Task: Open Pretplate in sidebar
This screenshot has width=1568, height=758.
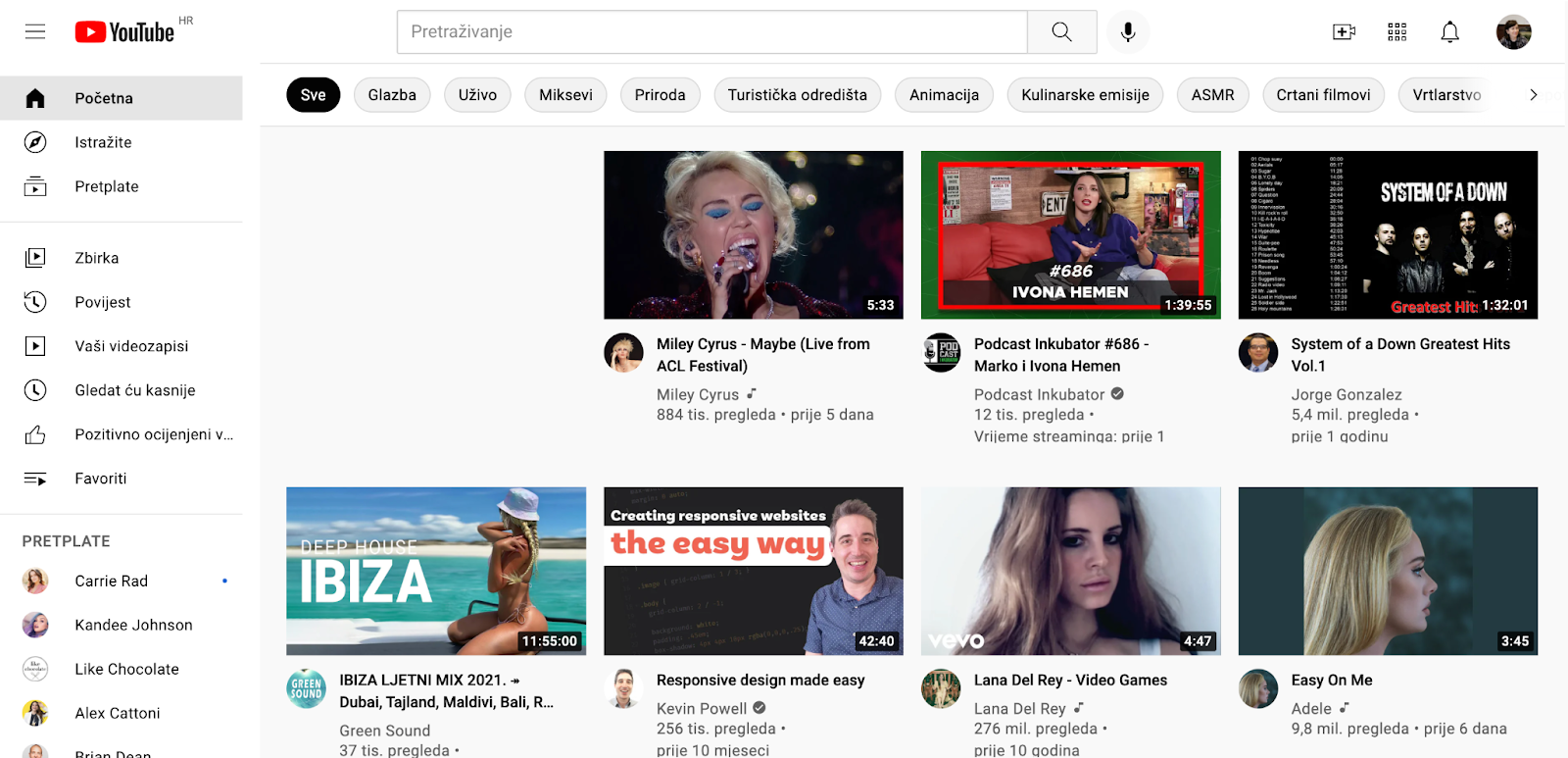Action: click(122, 186)
